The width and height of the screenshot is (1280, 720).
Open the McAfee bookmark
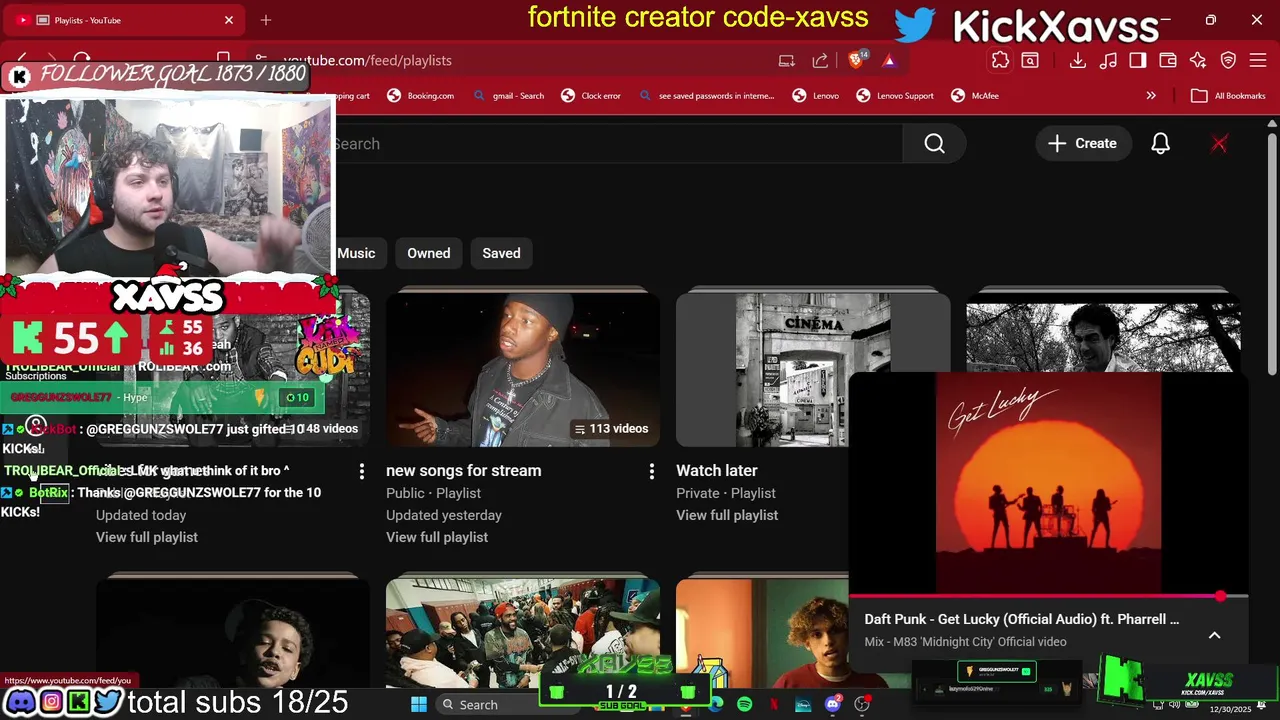[974, 96]
